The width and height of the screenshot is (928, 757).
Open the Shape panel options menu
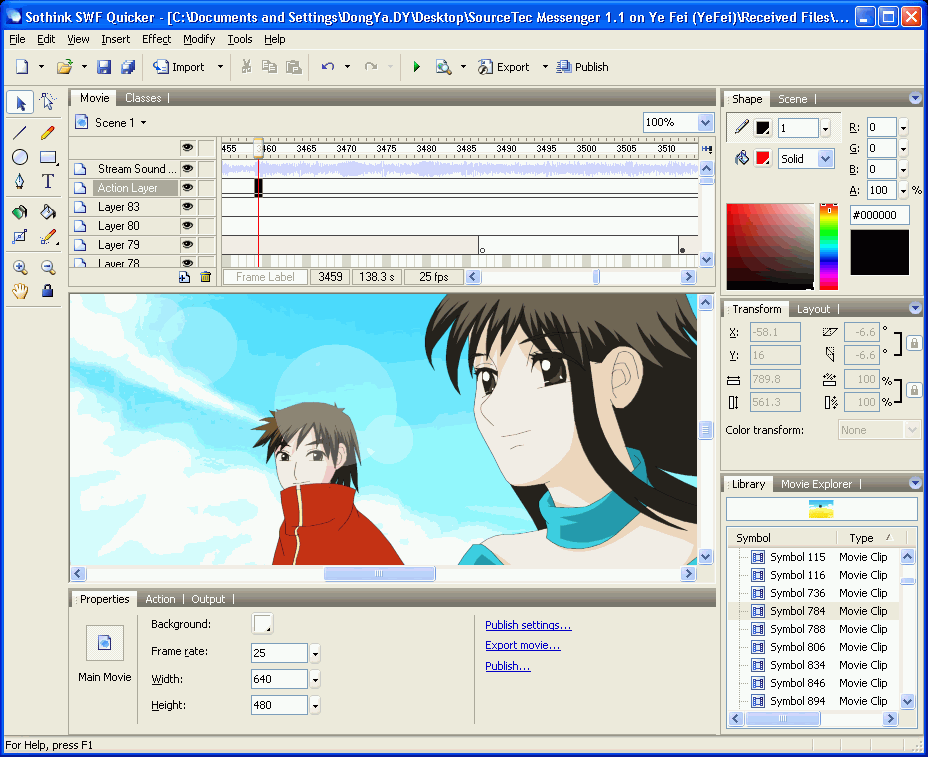click(x=915, y=98)
